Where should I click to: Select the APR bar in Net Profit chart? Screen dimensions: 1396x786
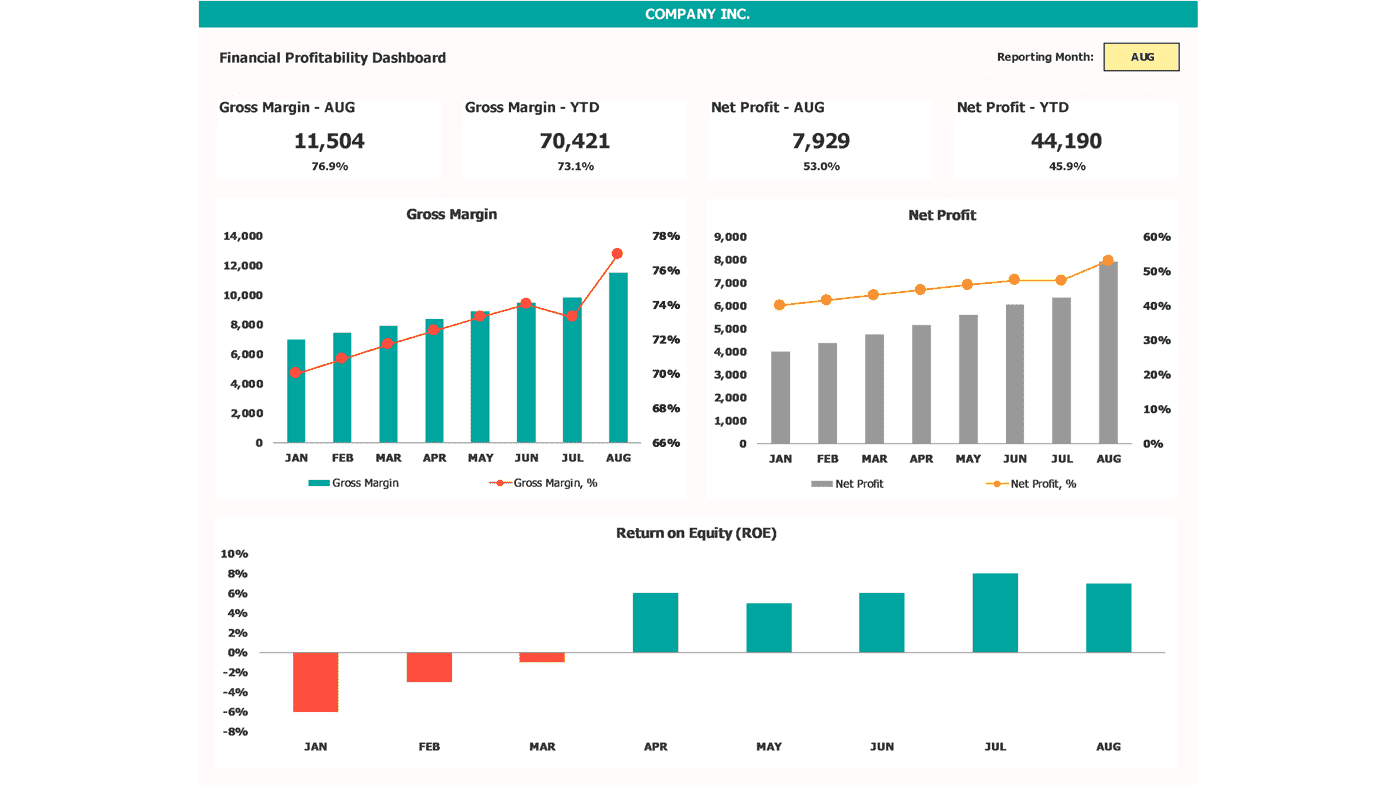coord(921,384)
